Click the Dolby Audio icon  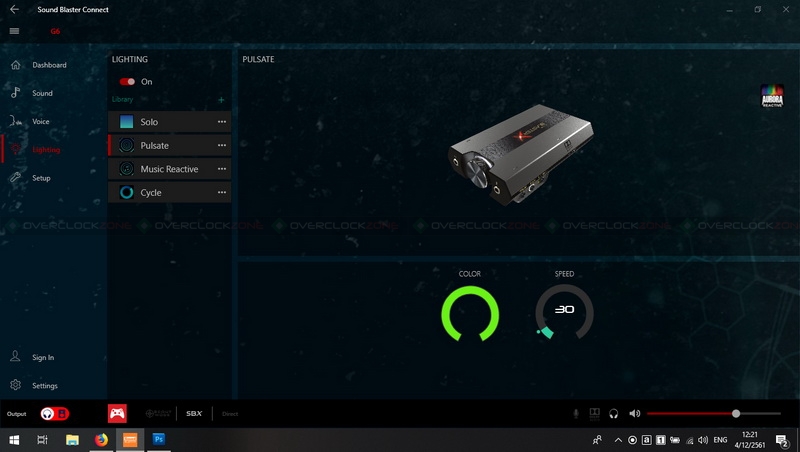click(x=595, y=414)
